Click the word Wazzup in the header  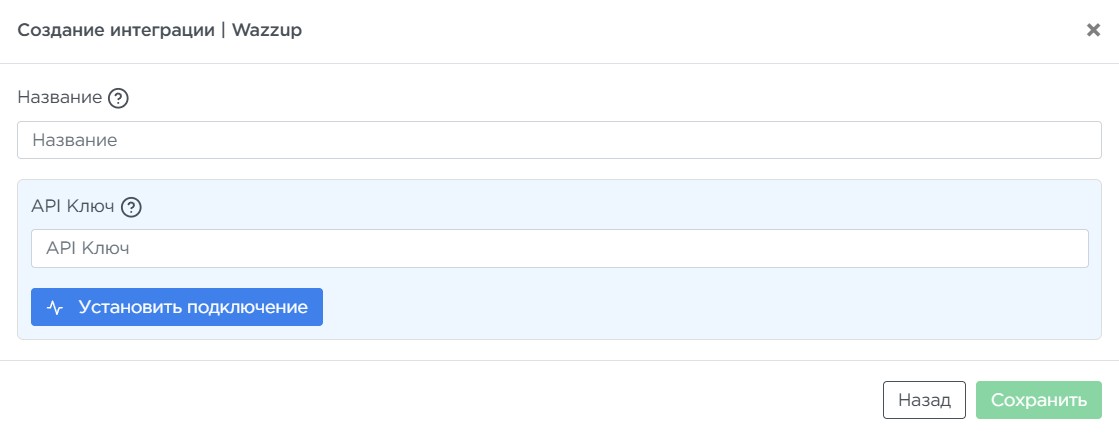[x=267, y=30]
